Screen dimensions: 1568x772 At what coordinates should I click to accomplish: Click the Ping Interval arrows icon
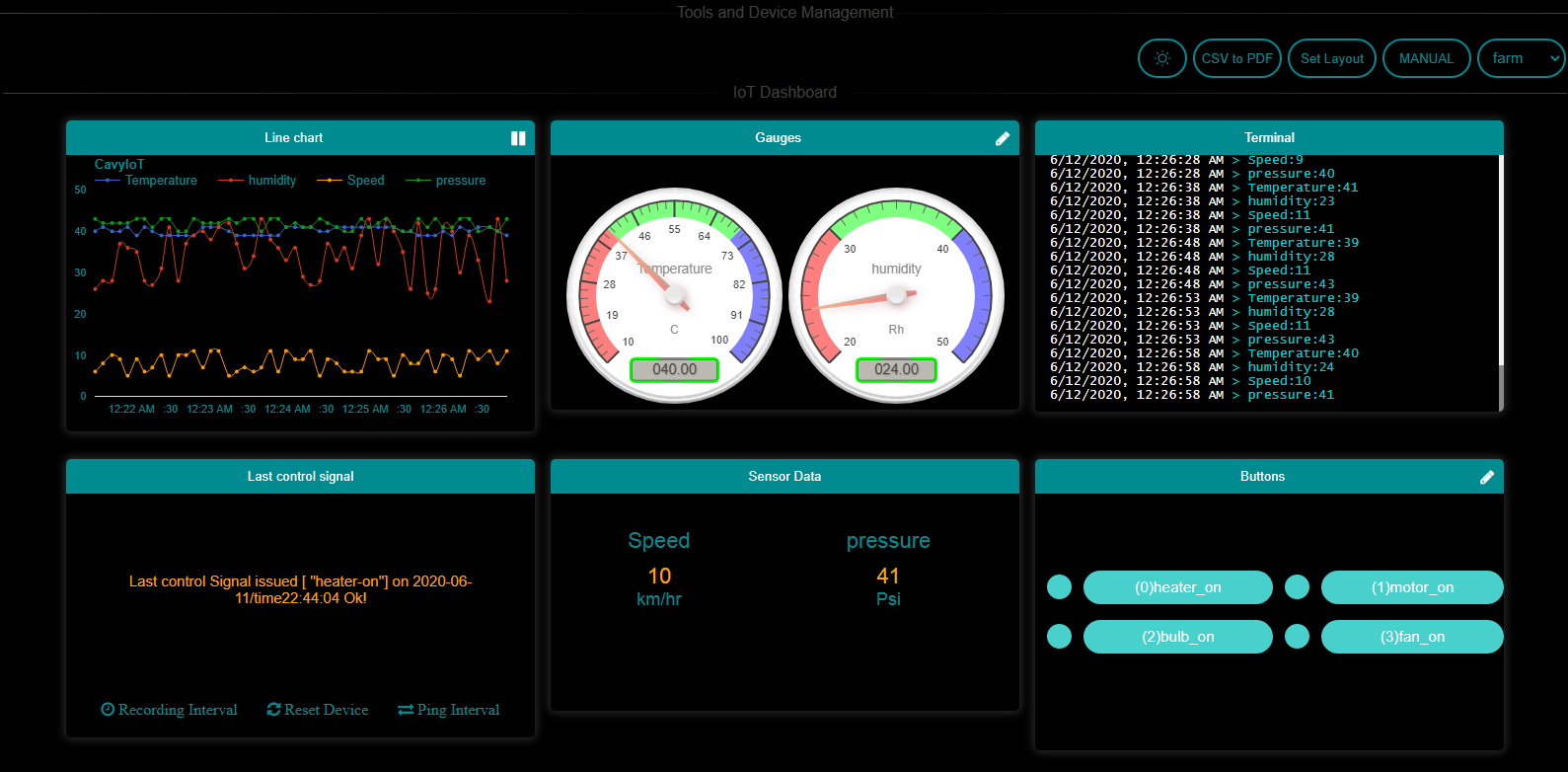(x=406, y=710)
